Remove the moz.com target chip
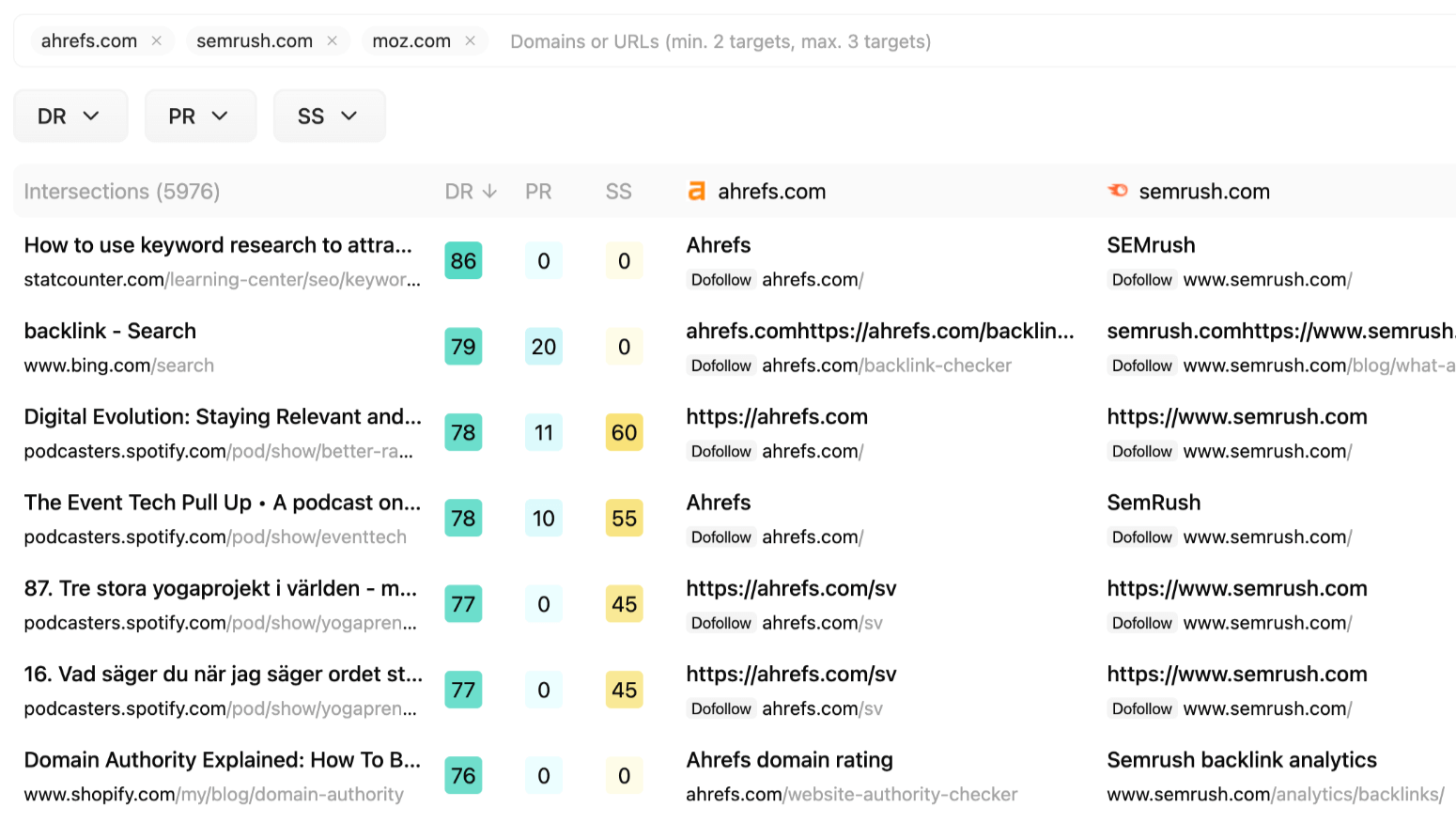This screenshot has width=1456, height=823. [x=470, y=40]
